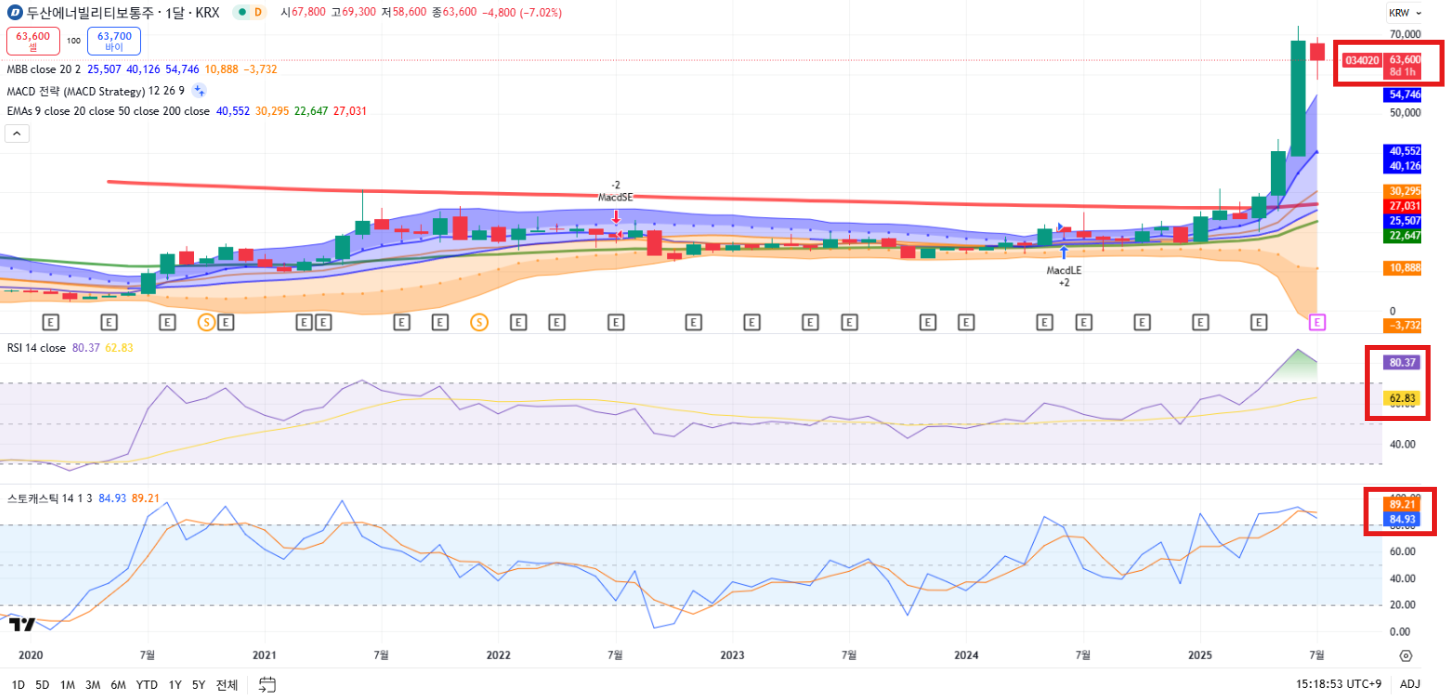Click the orange S split marker before 2021
The image size is (1445, 695).
pyautogui.click(x=207, y=322)
